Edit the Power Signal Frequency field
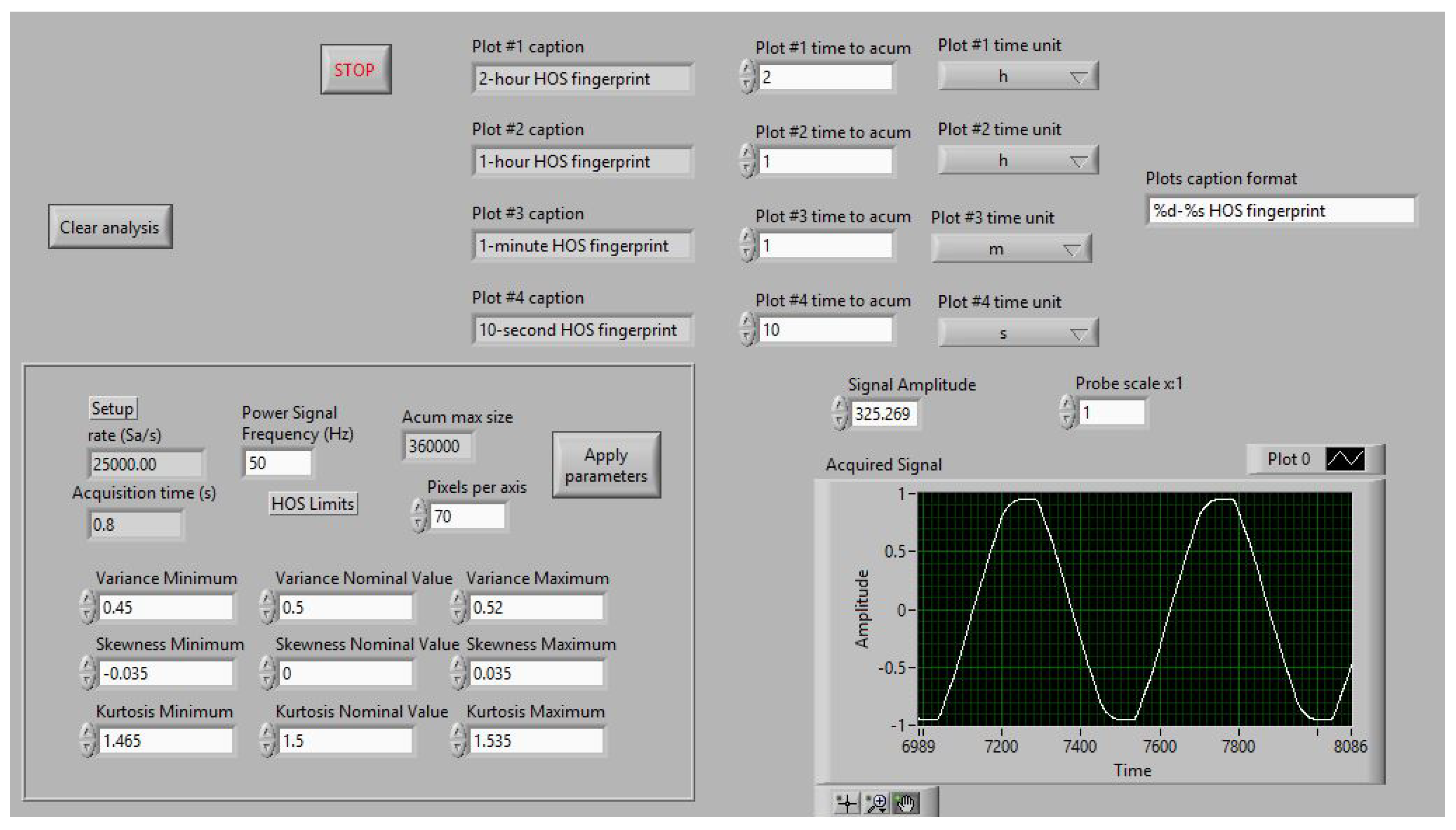 pyautogui.click(x=279, y=462)
